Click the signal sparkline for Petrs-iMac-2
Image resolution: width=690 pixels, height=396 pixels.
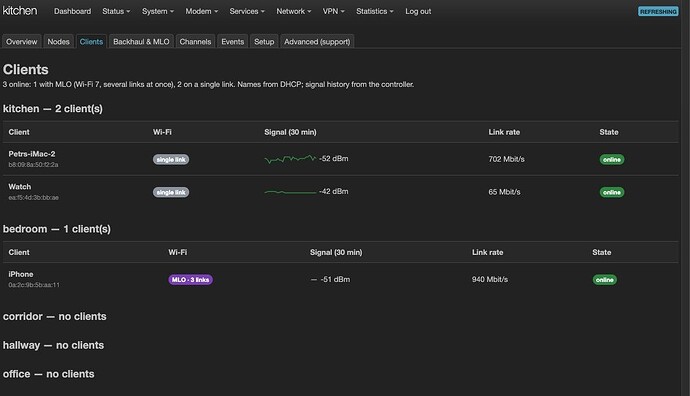tap(290, 159)
